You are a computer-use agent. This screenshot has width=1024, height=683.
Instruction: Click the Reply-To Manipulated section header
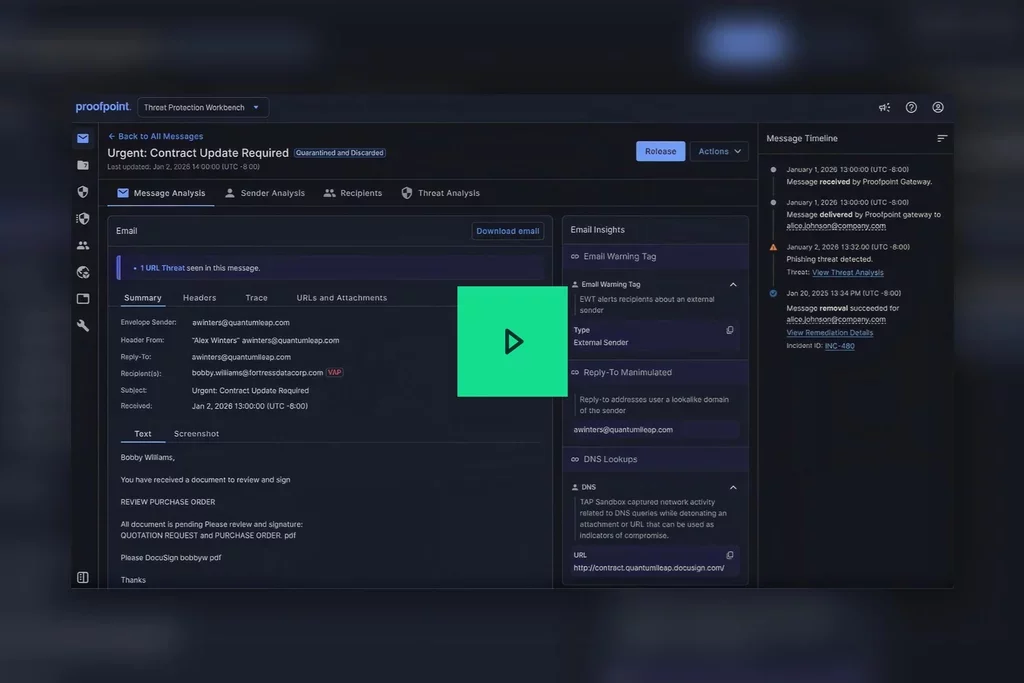click(x=655, y=373)
